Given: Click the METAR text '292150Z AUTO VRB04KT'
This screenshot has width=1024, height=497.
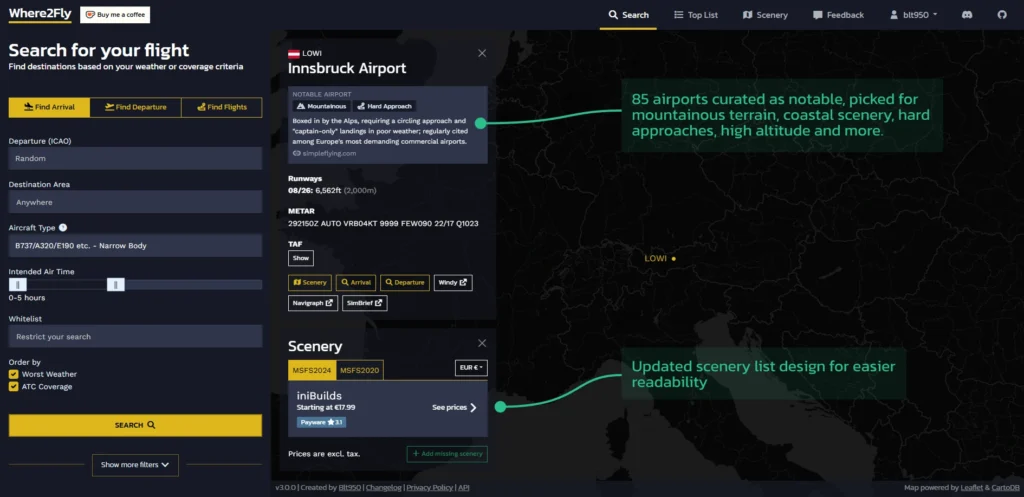Looking at the screenshot, I should (332, 223).
